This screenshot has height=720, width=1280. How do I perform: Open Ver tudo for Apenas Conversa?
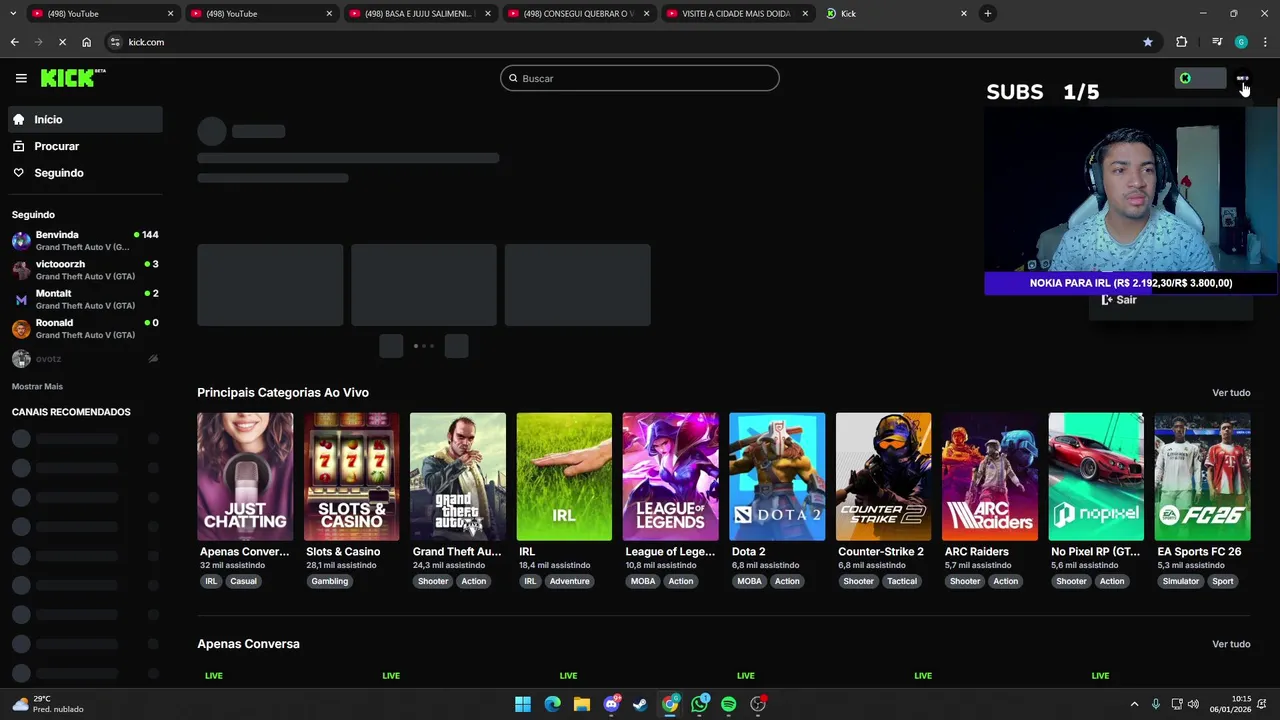(x=1231, y=644)
